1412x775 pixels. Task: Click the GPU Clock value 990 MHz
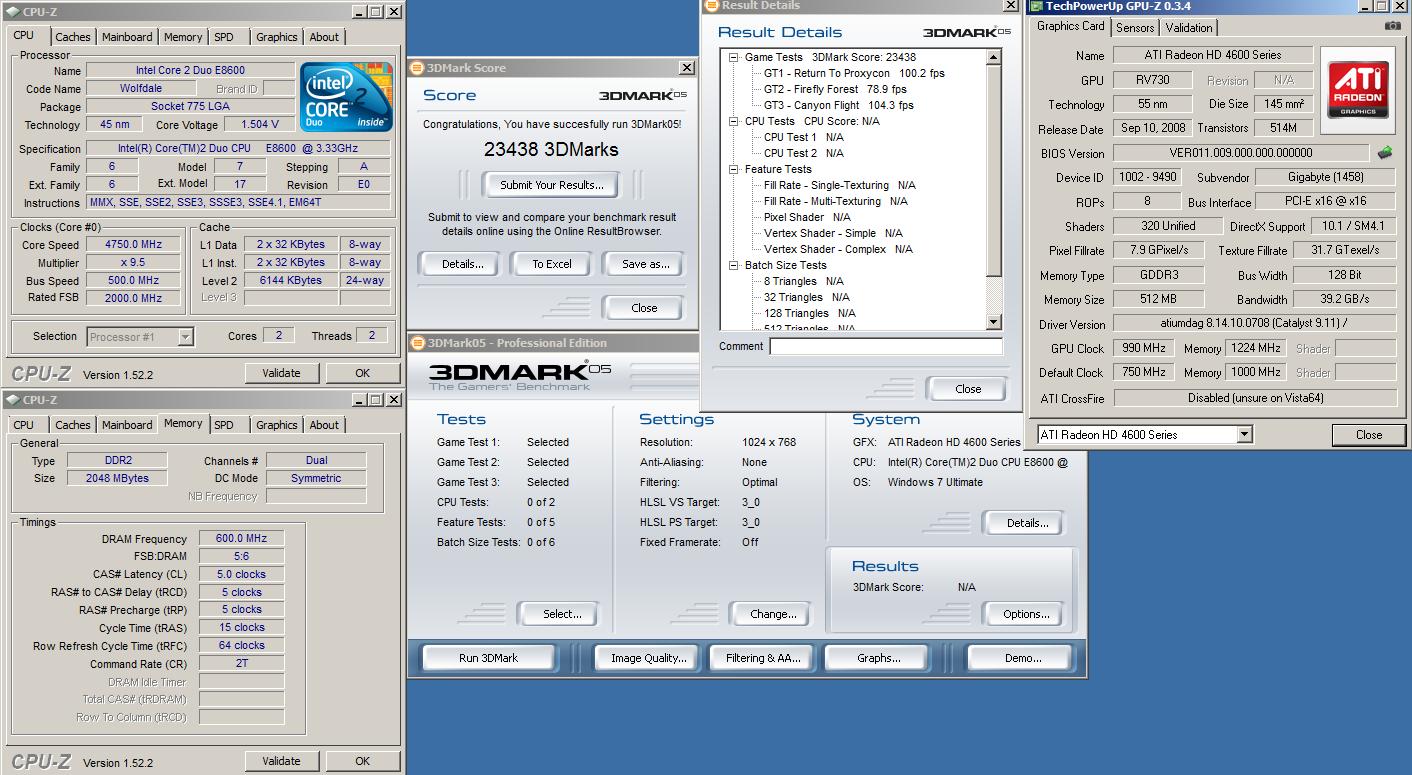pos(1143,348)
